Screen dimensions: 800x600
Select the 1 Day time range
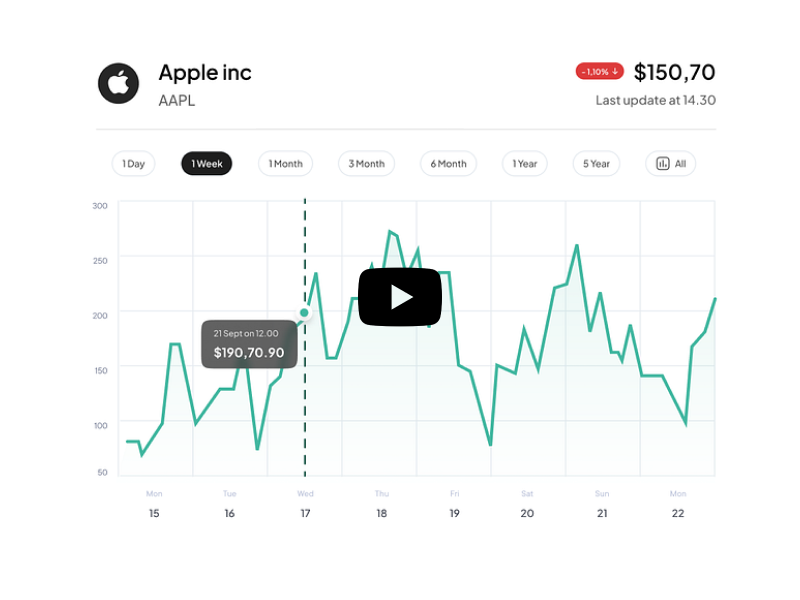[x=133, y=164]
